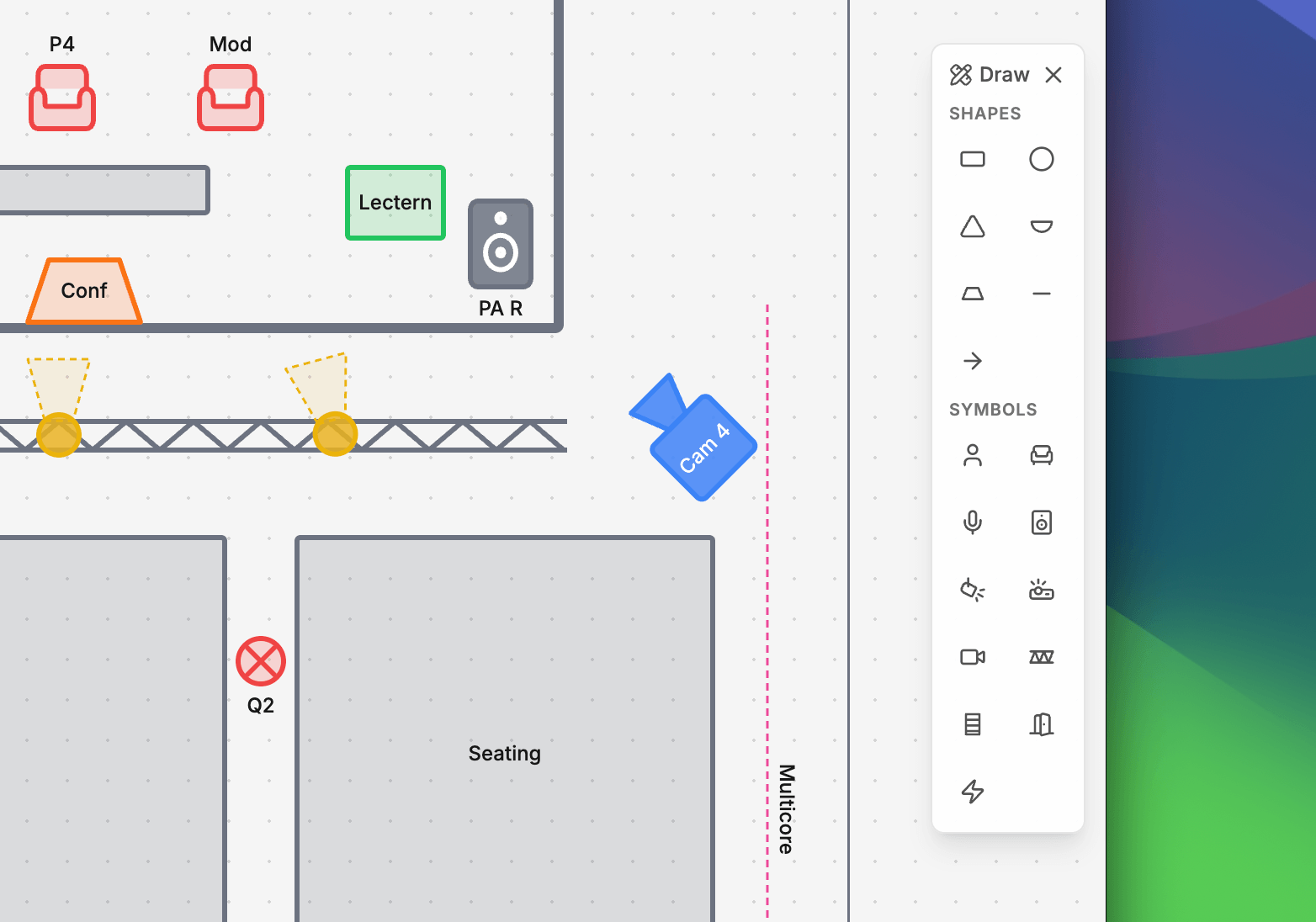
Task: Pick the triangle shape tool
Action: click(973, 226)
